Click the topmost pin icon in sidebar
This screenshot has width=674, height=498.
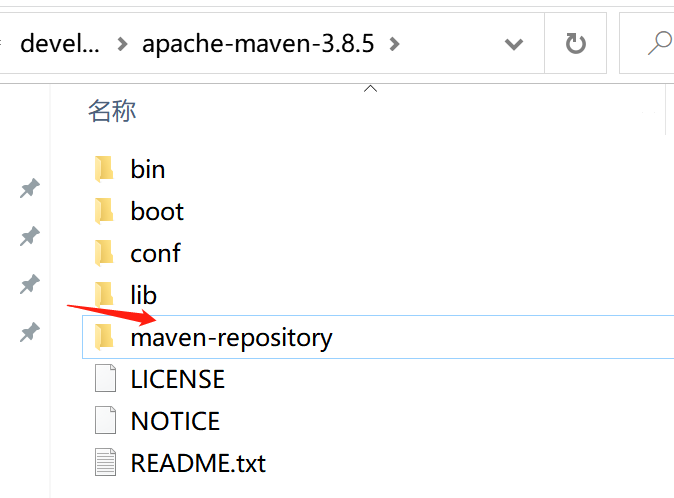tap(30, 188)
